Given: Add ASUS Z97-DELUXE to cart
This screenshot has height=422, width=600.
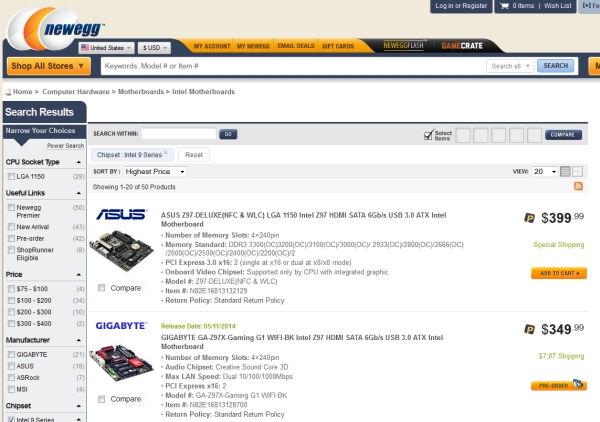Looking at the screenshot, I should click(x=558, y=273).
